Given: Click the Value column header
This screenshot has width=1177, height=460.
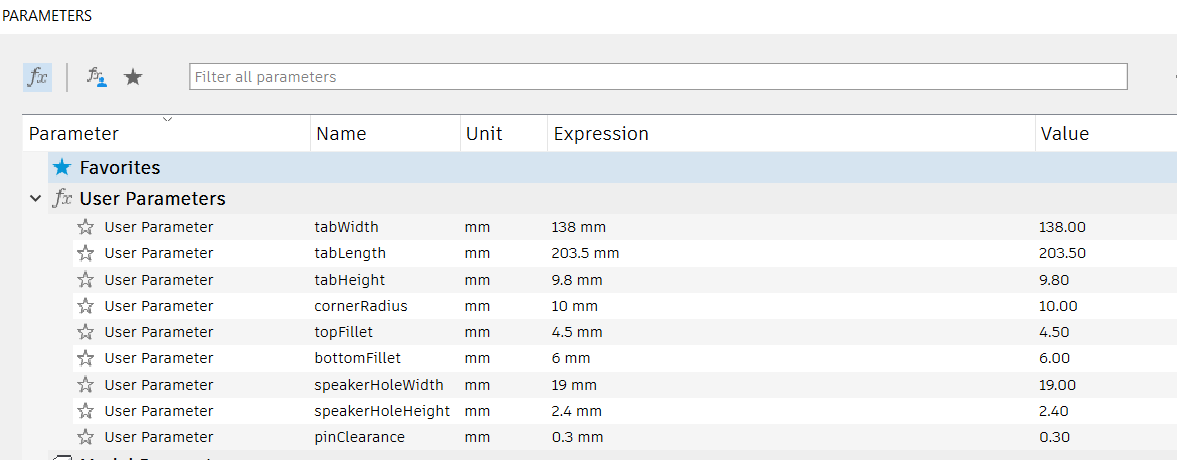Looking at the screenshot, I should 1064,134.
